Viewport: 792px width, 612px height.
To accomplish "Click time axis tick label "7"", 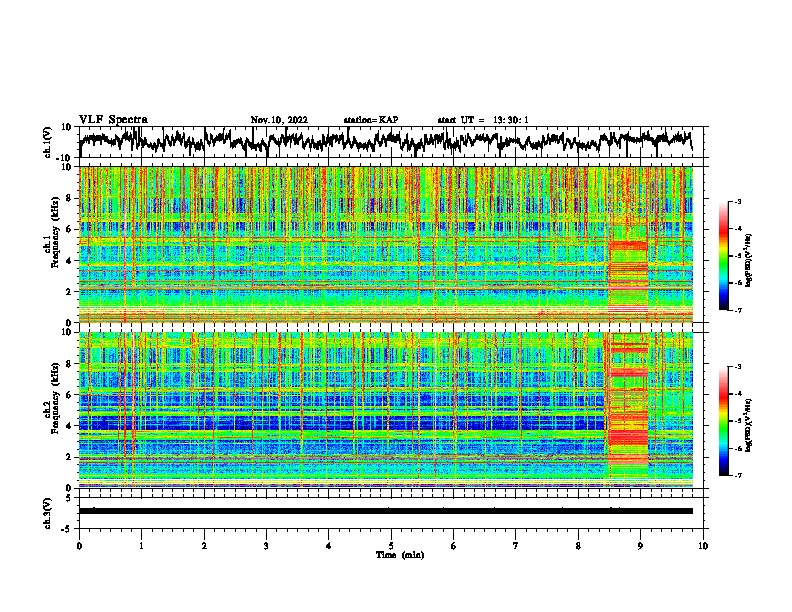I will tap(516, 546).
